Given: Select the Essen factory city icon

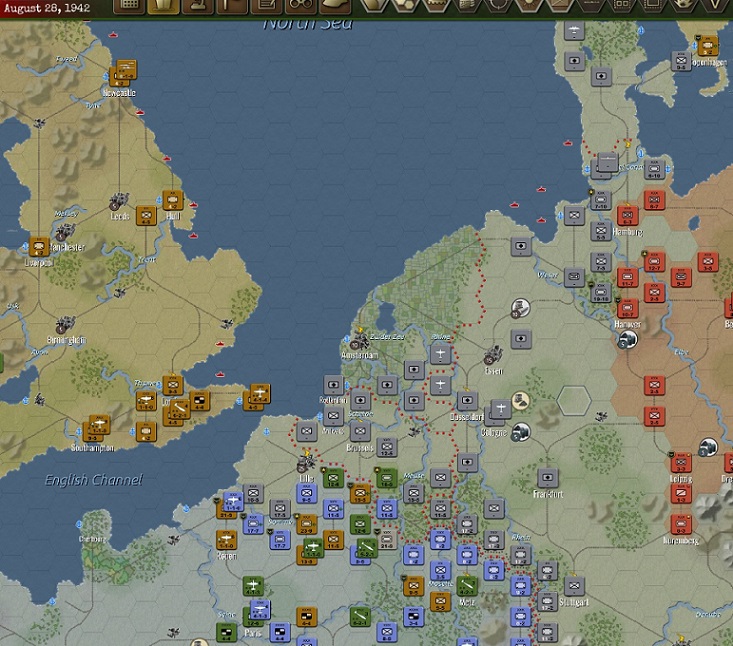Looking at the screenshot, I should tap(493, 355).
